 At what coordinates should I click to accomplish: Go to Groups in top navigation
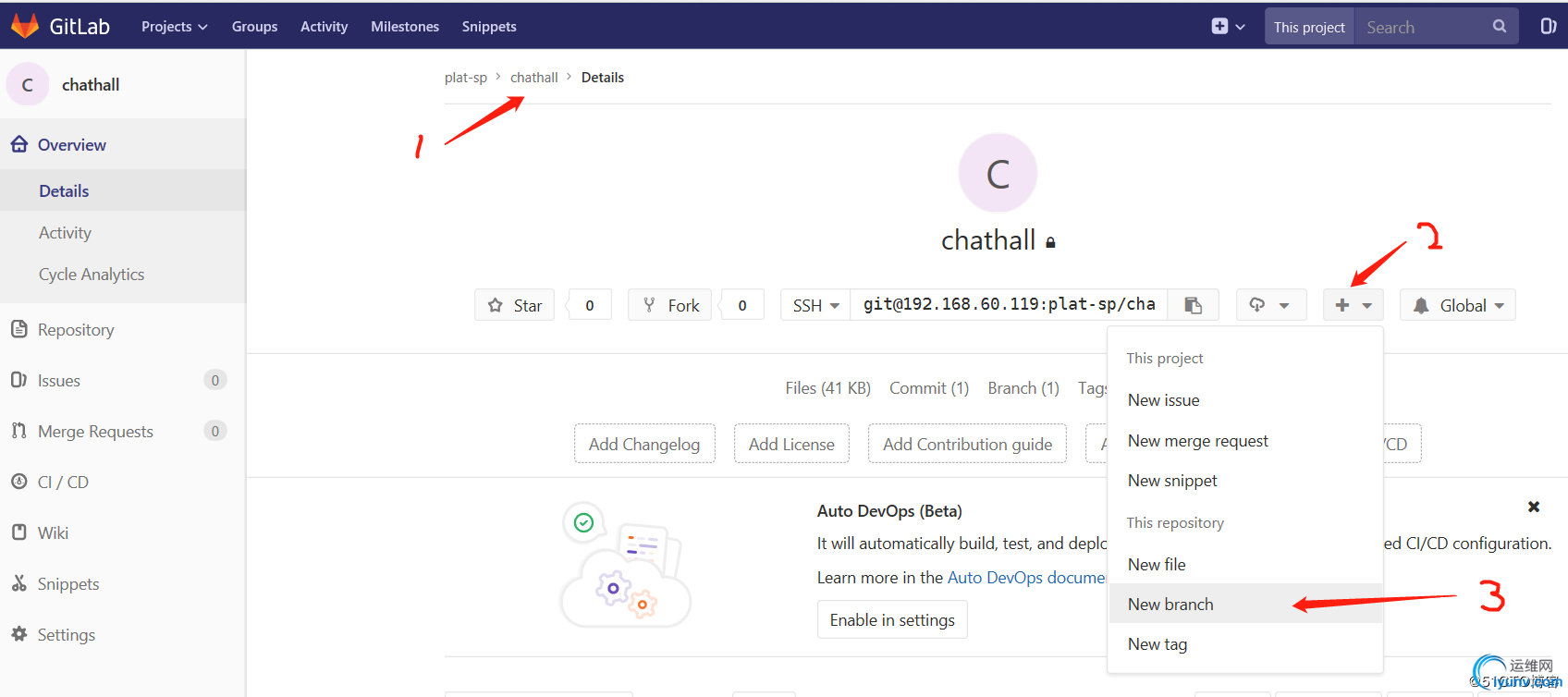[254, 27]
